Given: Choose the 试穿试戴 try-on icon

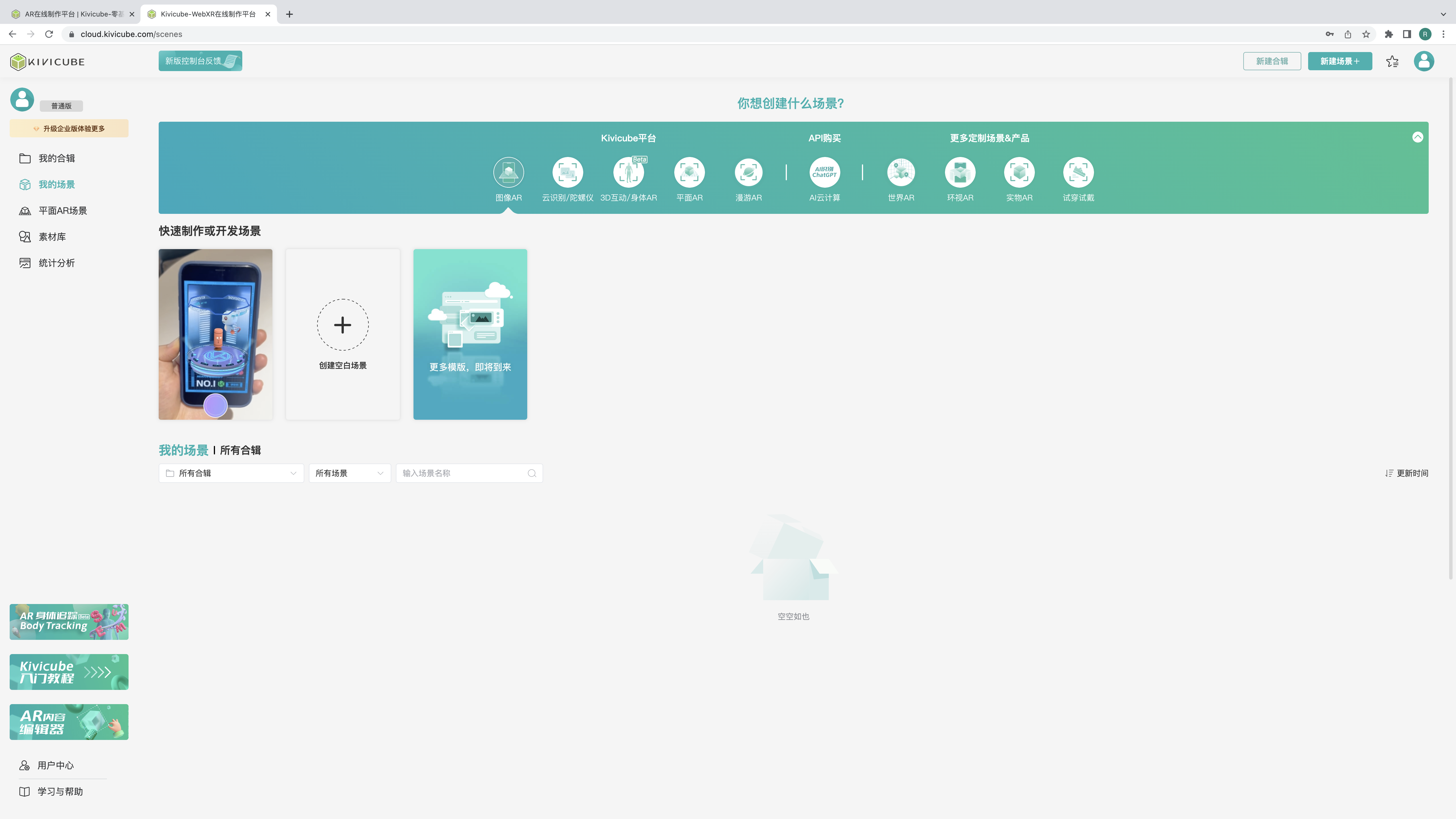Looking at the screenshot, I should [x=1078, y=172].
